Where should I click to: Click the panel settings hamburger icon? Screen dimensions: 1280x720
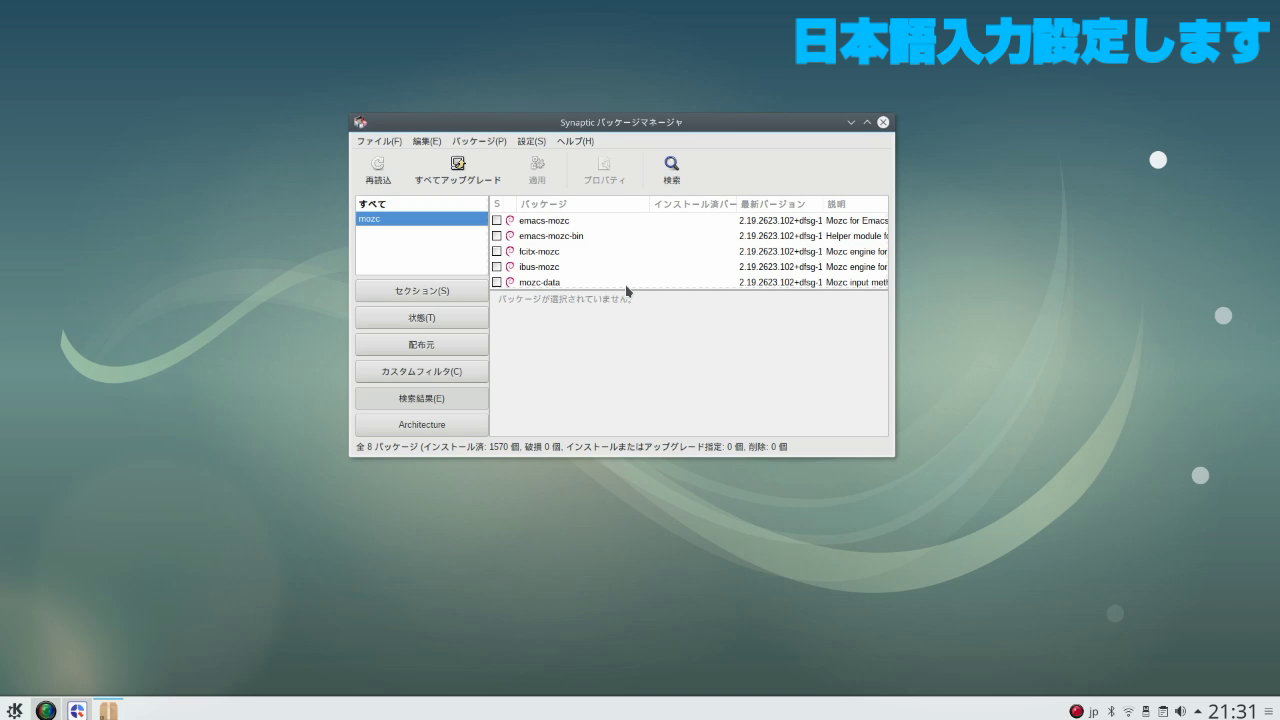pos(1269,712)
